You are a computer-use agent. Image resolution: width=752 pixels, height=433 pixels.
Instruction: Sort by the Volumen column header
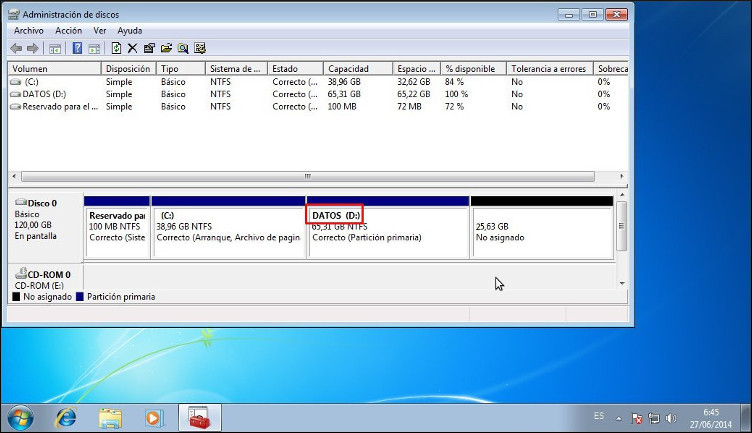point(54,69)
